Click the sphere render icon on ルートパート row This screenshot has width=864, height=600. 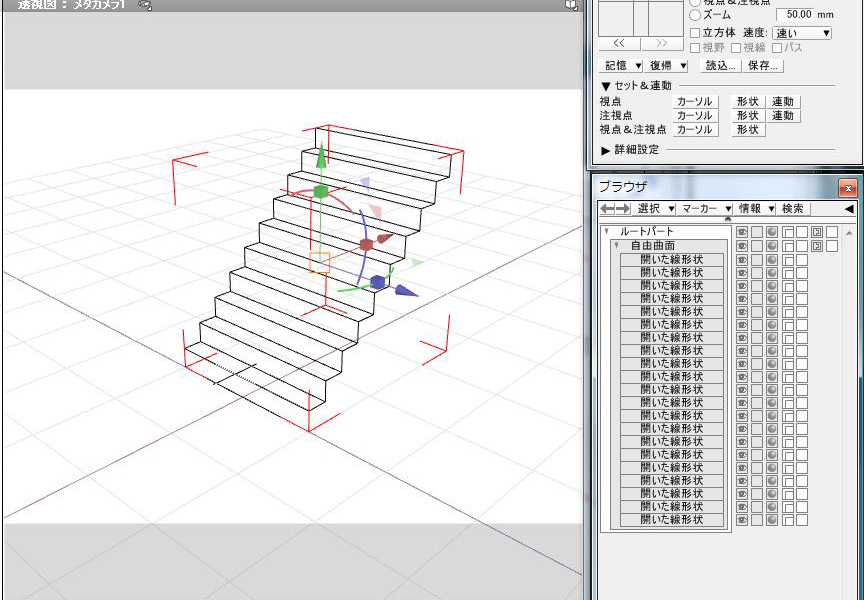(772, 232)
